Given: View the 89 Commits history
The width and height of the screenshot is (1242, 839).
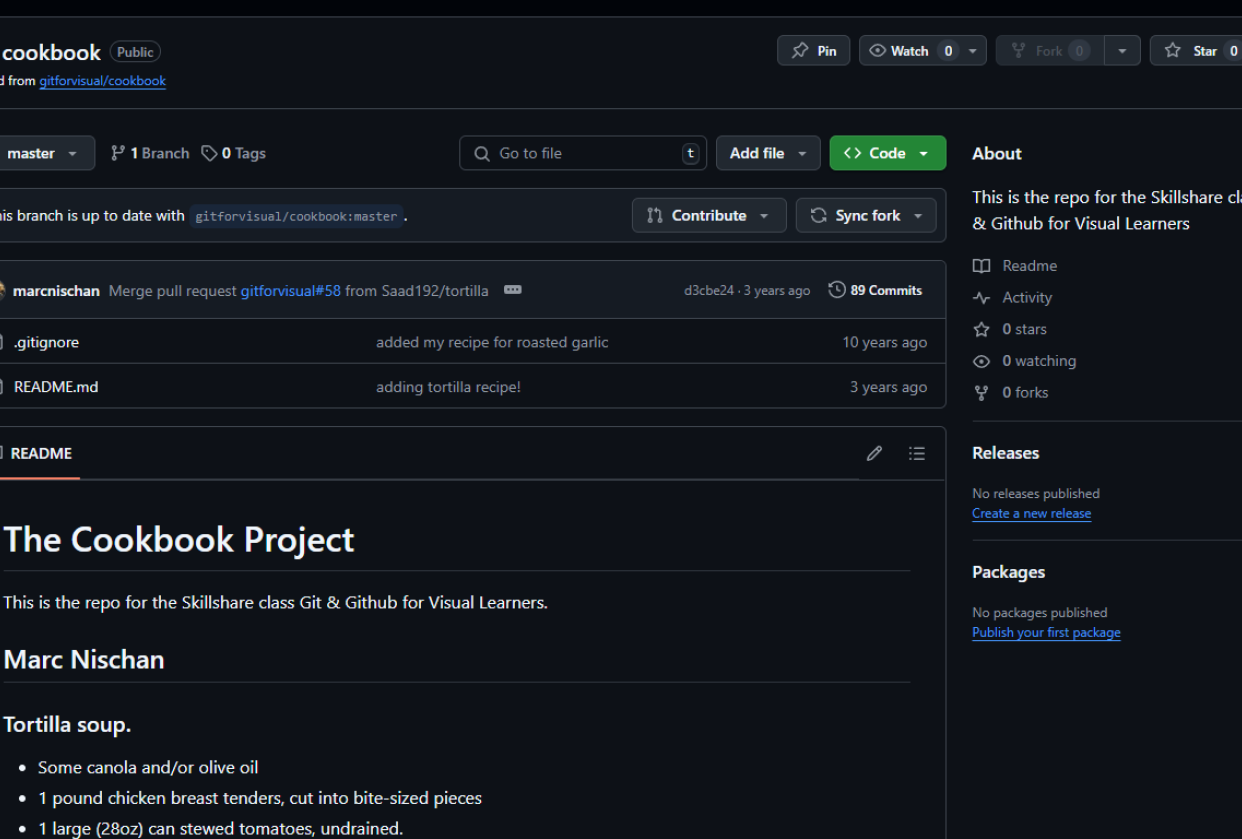Looking at the screenshot, I should click(875, 290).
